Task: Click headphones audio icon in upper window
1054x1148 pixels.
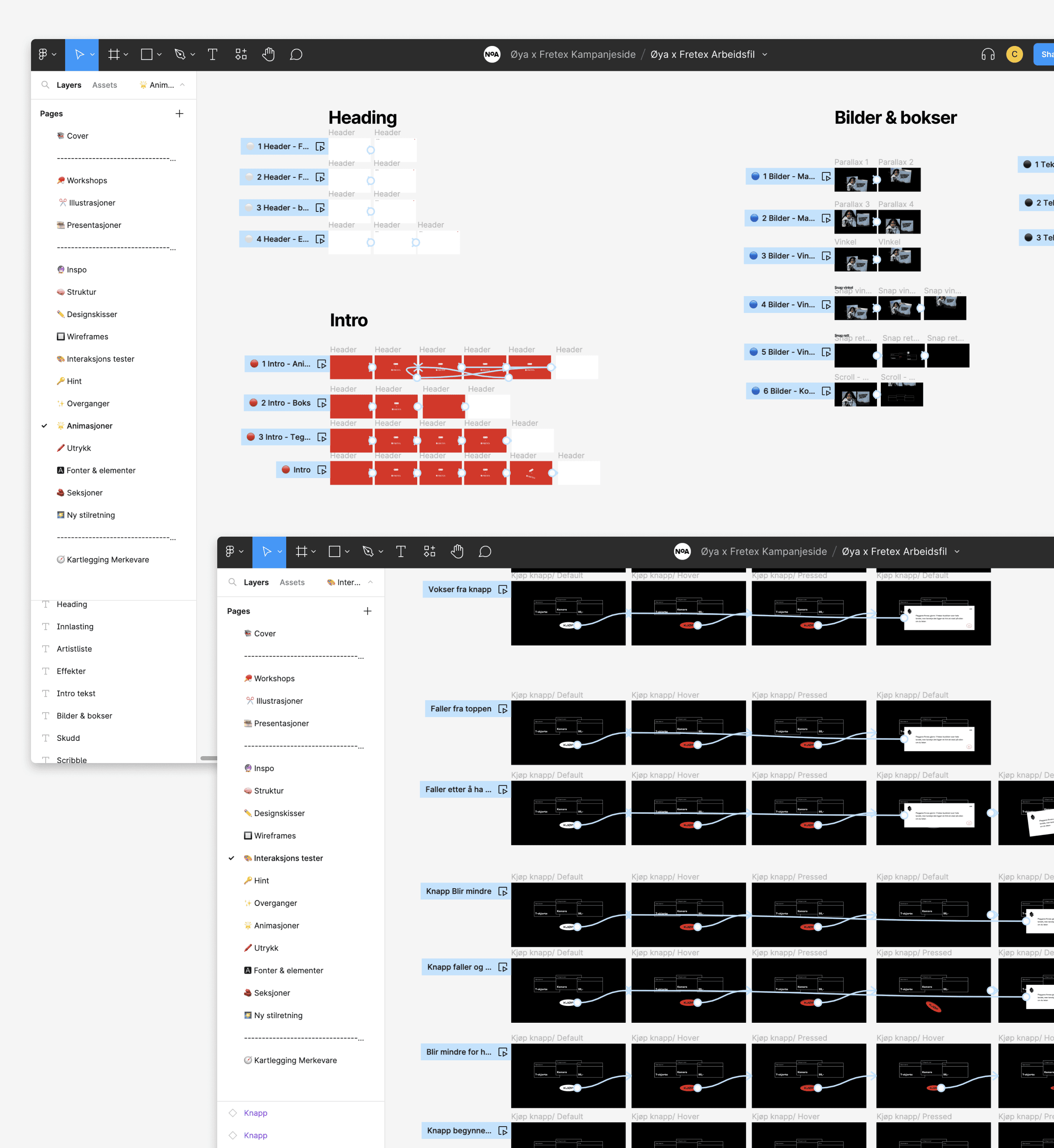Action: (x=988, y=55)
